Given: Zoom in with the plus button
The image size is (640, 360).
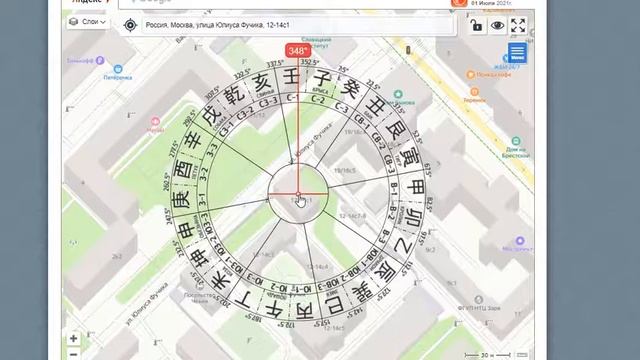Looking at the screenshot, I should click(x=73, y=338).
